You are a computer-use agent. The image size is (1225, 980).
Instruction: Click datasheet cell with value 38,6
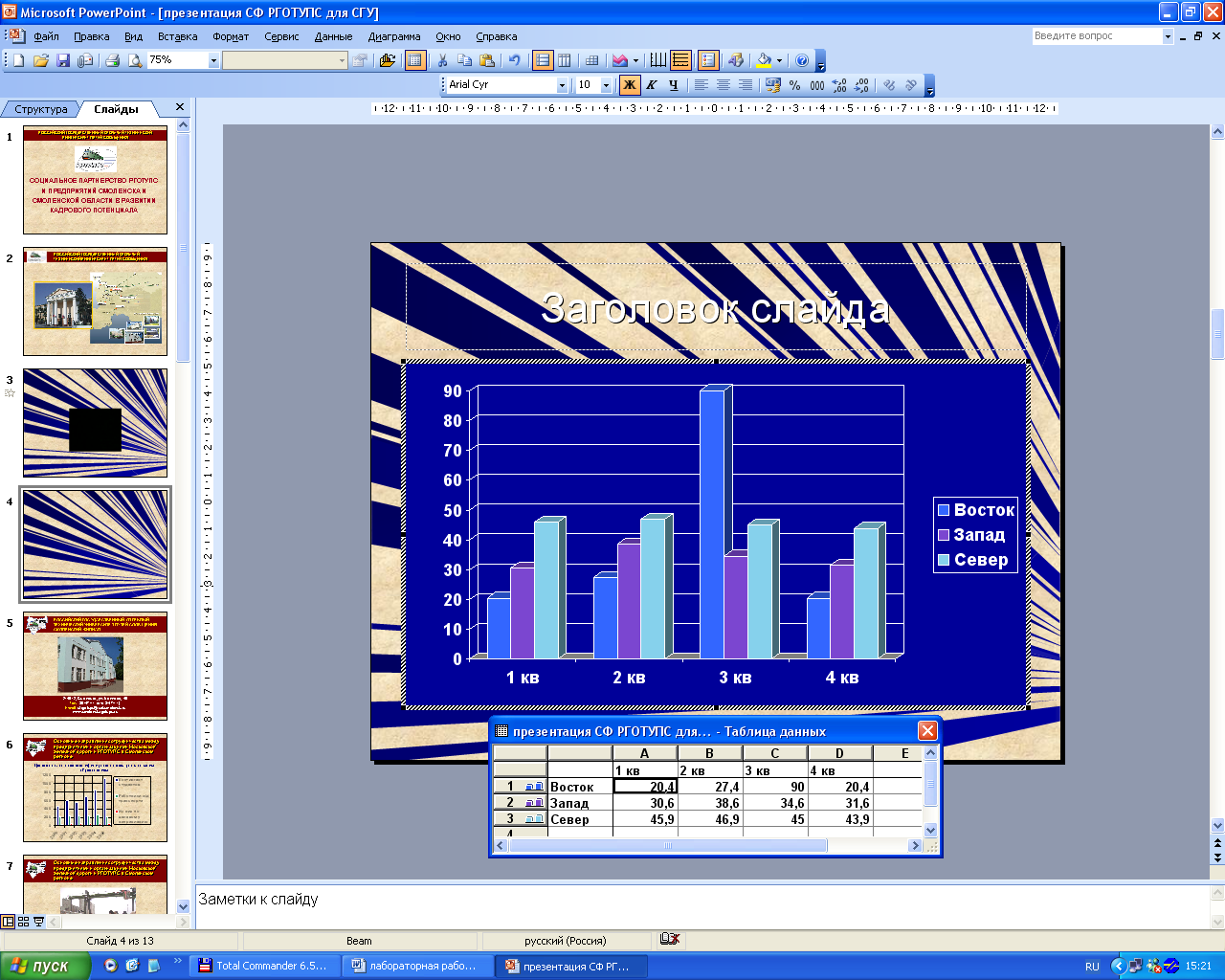tap(710, 803)
